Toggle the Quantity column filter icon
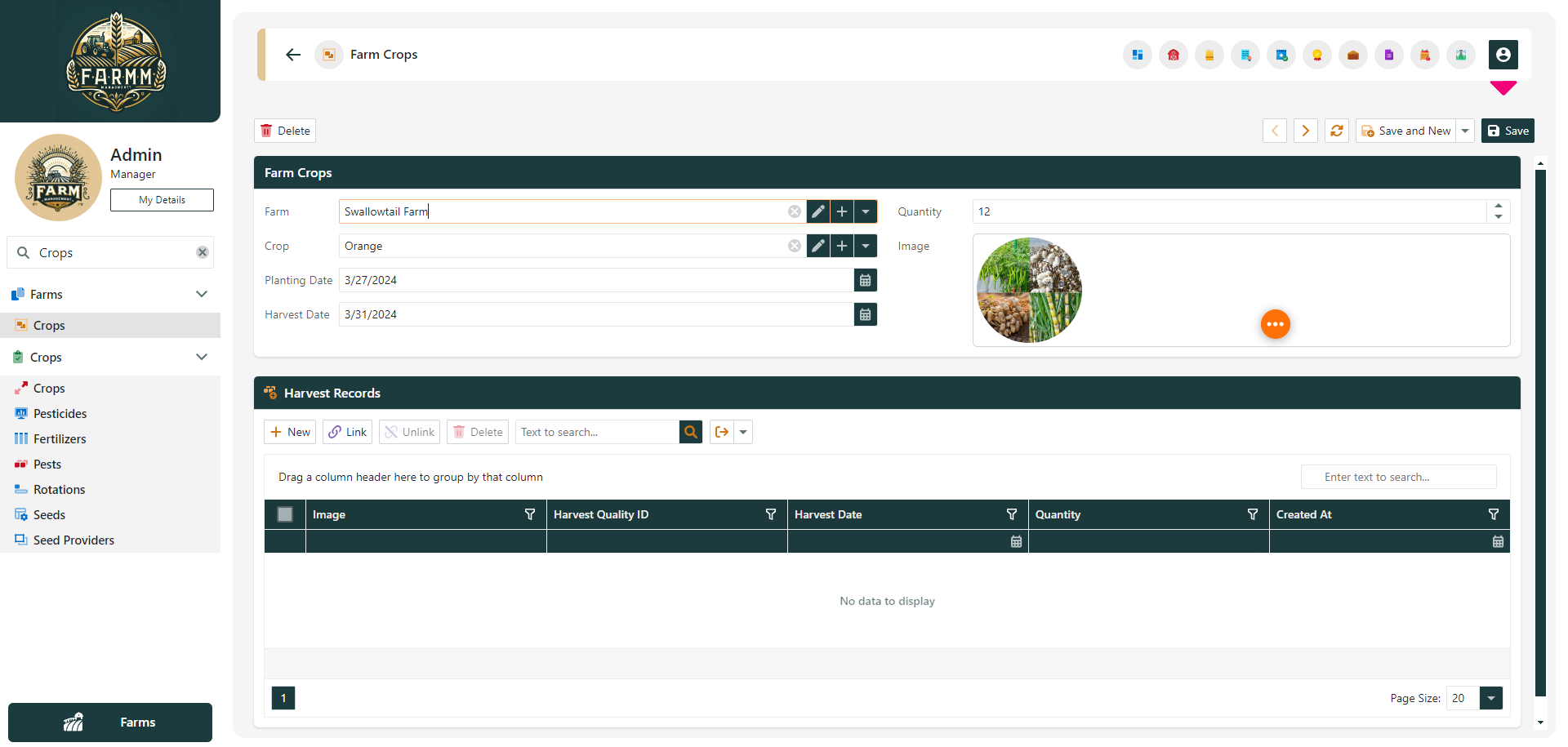1568x747 pixels. pos(1253,514)
